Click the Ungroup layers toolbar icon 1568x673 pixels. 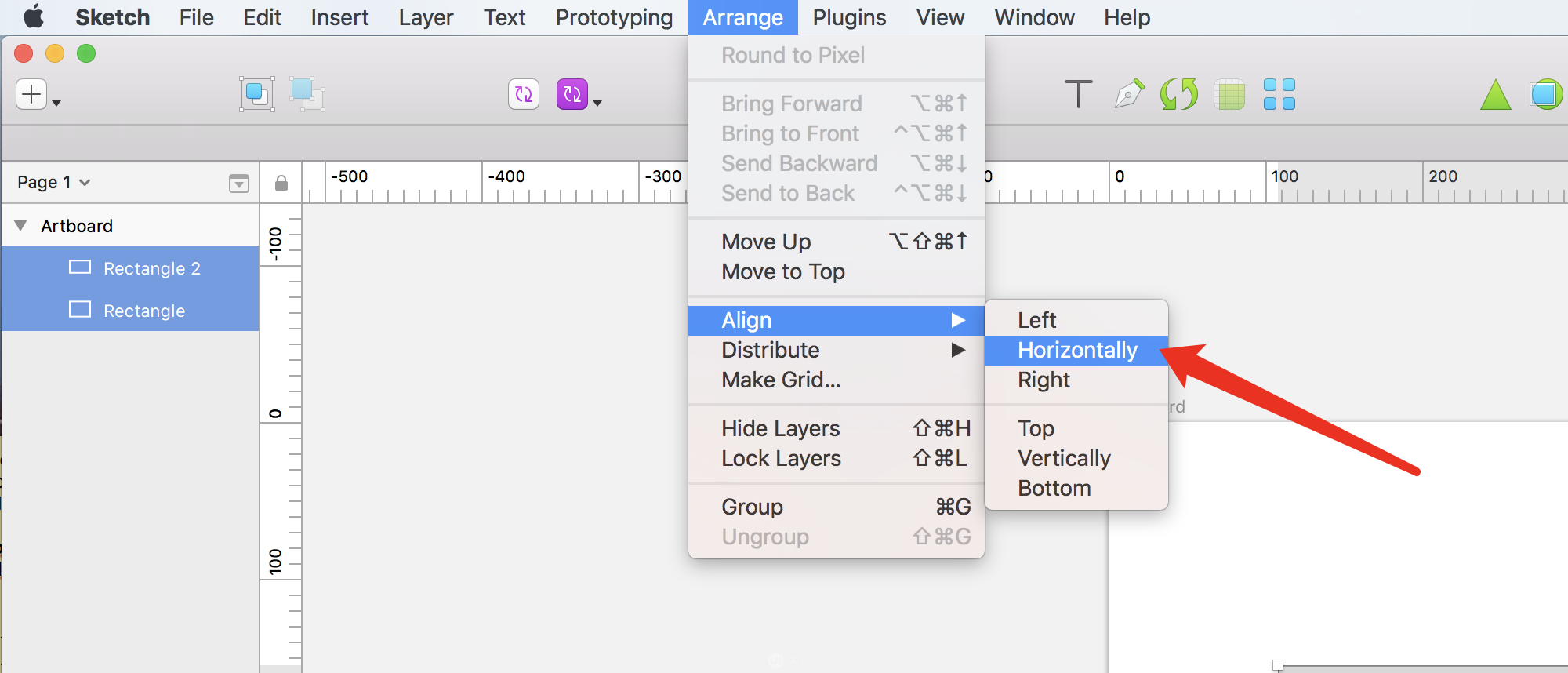306,94
